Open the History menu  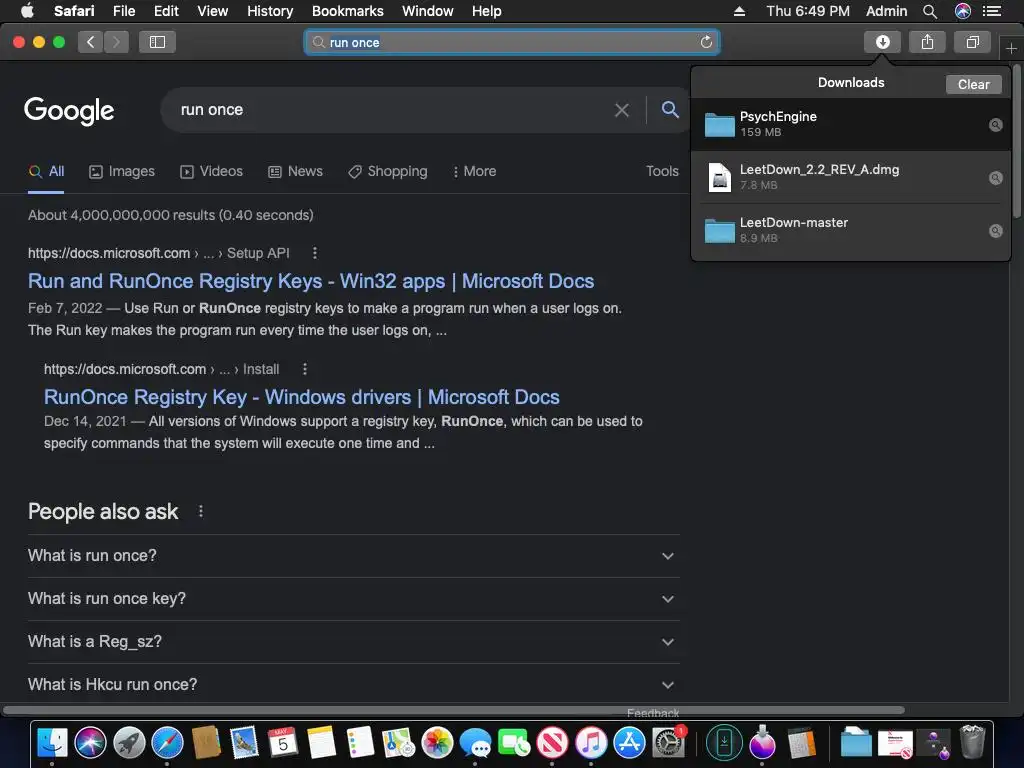coord(270,11)
